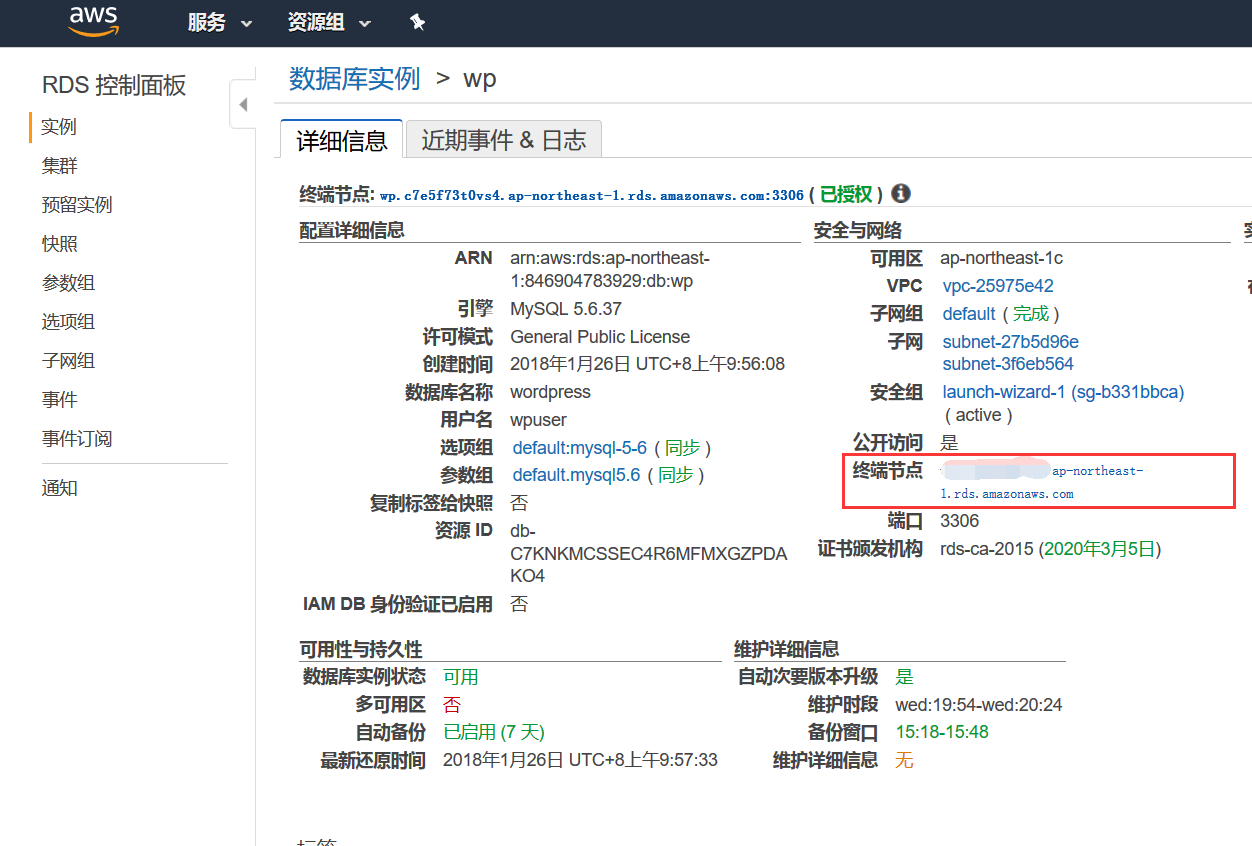
Task: Select 实例 in the sidebar
Action: coord(59,127)
